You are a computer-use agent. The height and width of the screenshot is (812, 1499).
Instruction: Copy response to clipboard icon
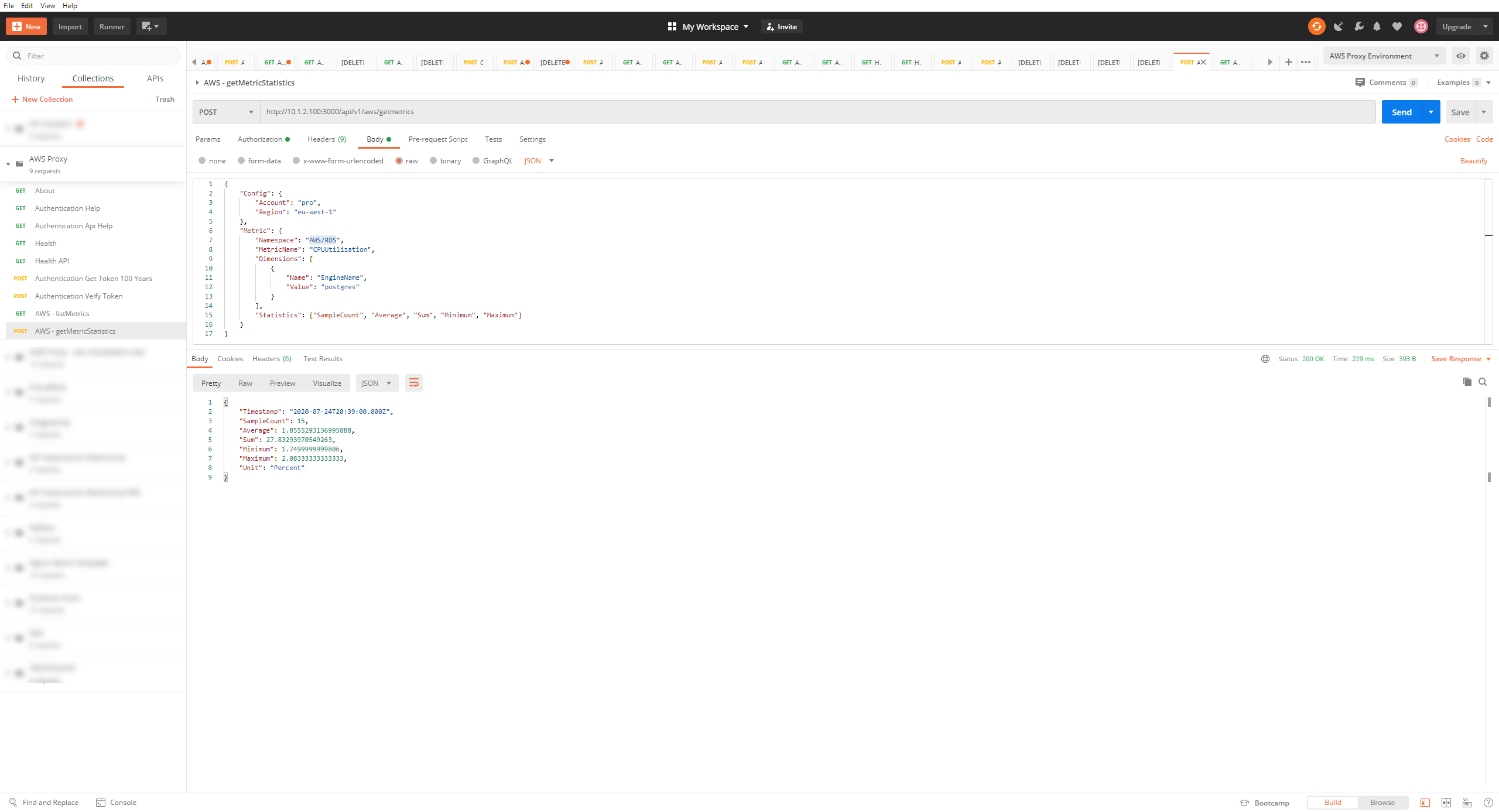pyautogui.click(x=1467, y=382)
